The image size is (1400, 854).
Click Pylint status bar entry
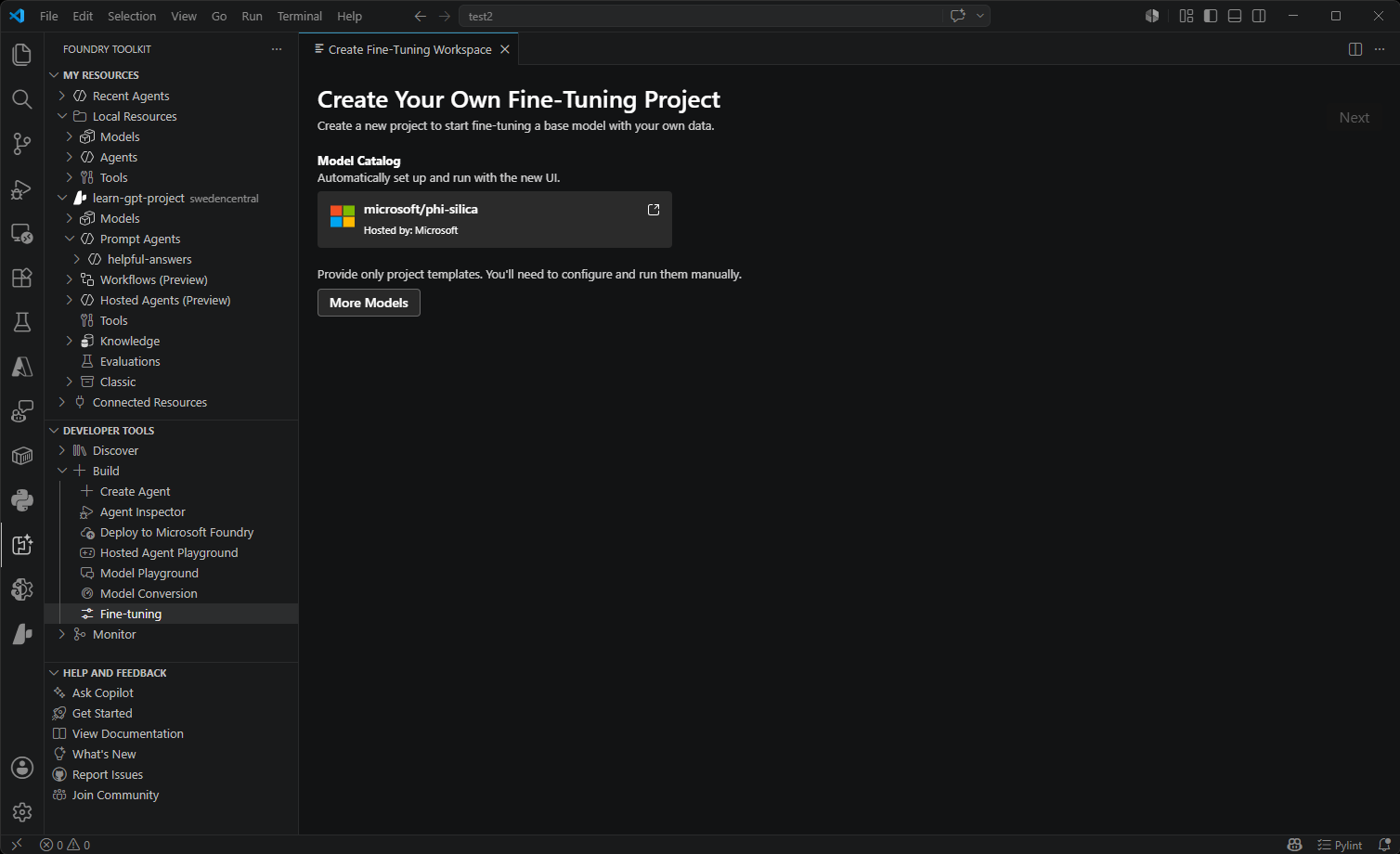pyautogui.click(x=1340, y=845)
